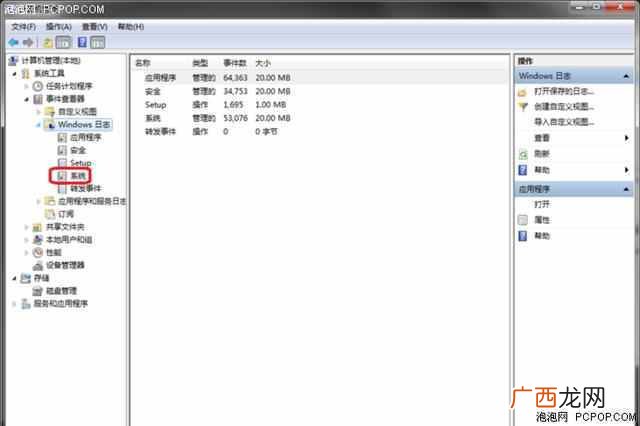Select 应用程序 log under Windows 日志 tree
Image resolution: width=640 pixels, height=426 pixels.
tap(85, 138)
